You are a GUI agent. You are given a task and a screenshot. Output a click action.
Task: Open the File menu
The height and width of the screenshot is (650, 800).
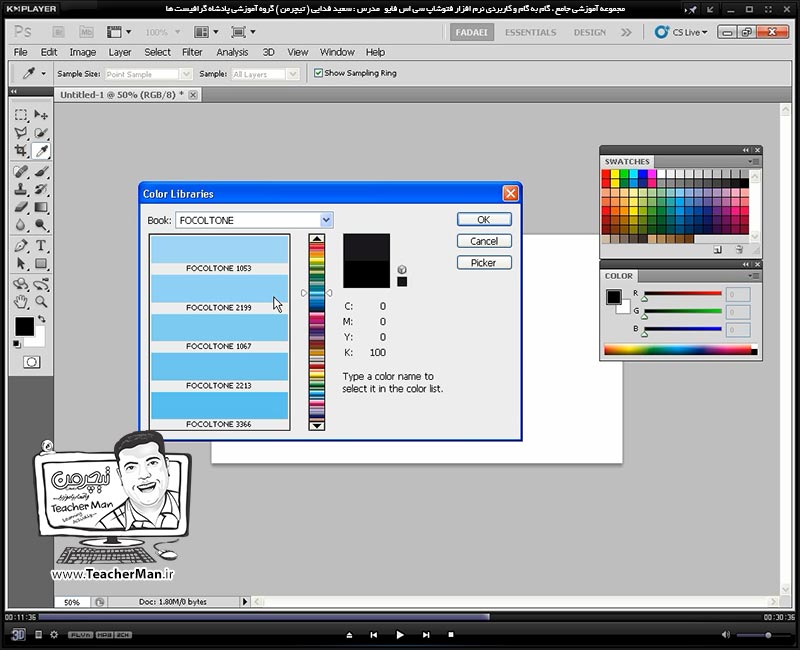[20, 52]
